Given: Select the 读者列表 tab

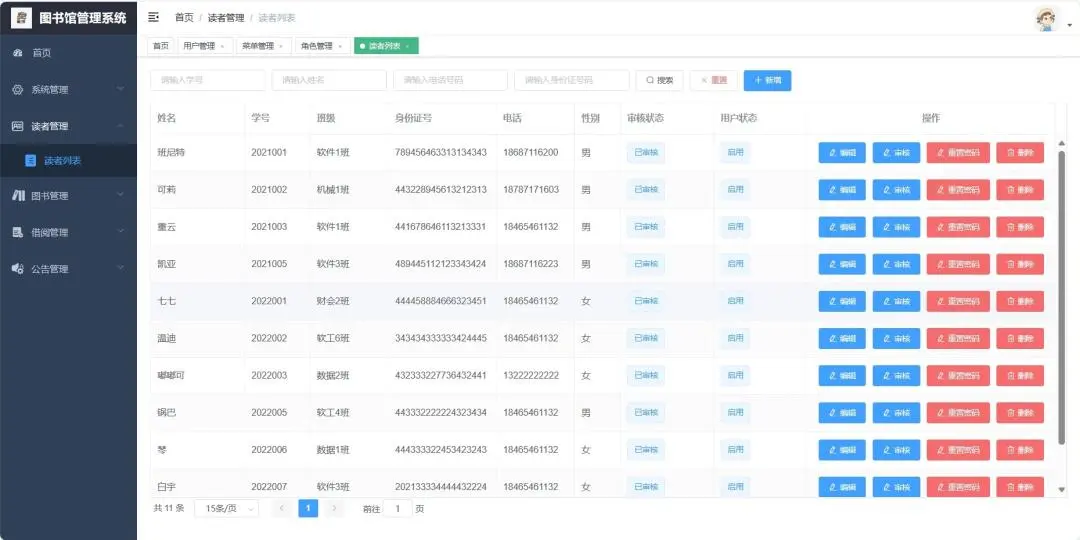Looking at the screenshot, I should pyautogui.click(x=386, y=46).
